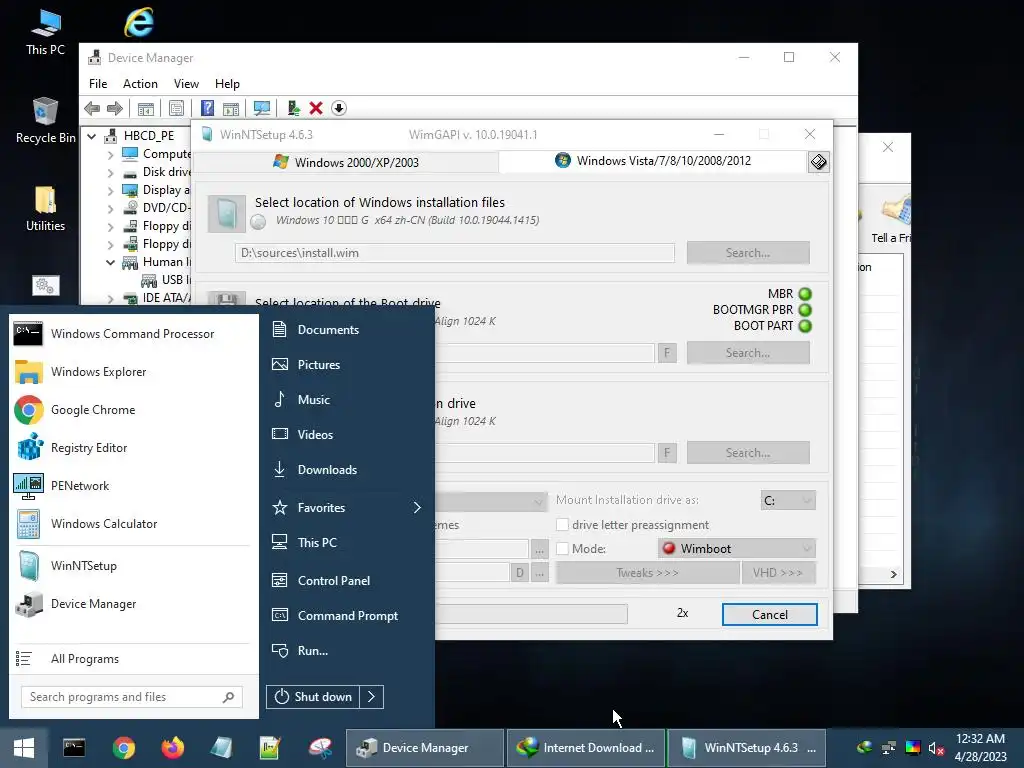The height and width of the screenshot is (768, 1024).
Task: Click the MBR green status indicator
Action: 805,294
